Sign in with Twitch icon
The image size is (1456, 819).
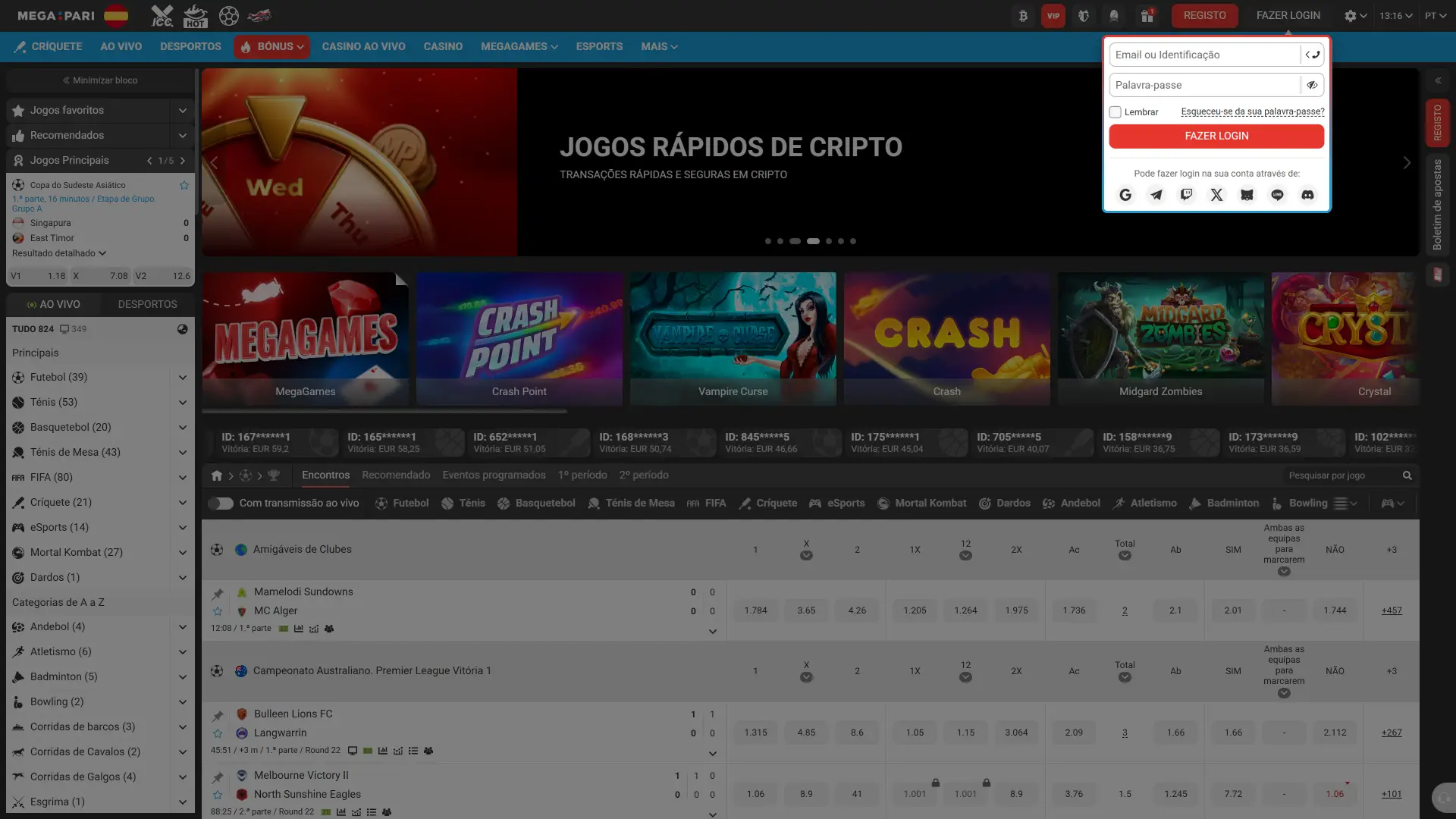click(x=1186, y=195)
